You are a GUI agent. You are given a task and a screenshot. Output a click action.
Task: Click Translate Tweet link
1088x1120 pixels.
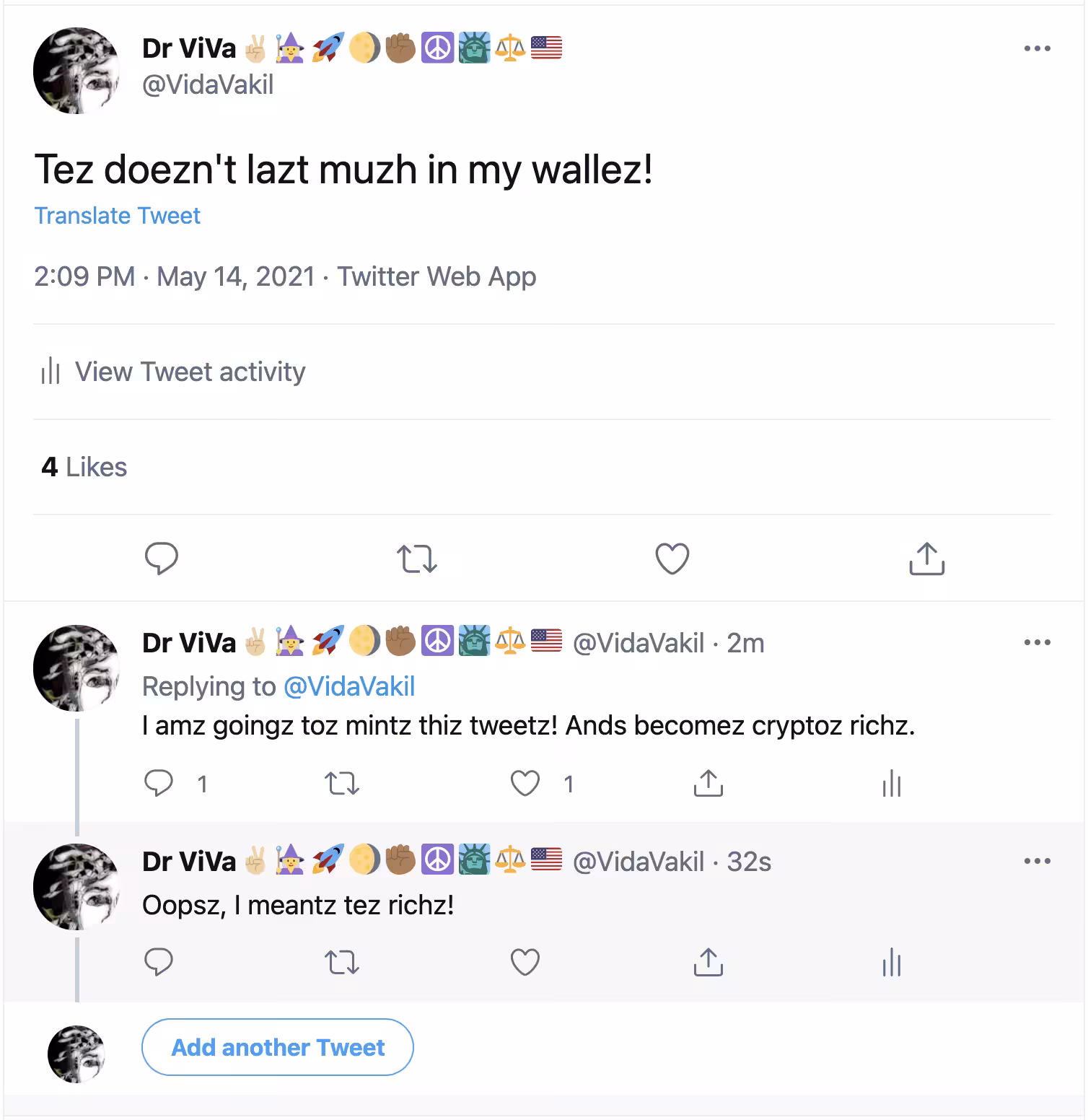click(x=118, y=216)
